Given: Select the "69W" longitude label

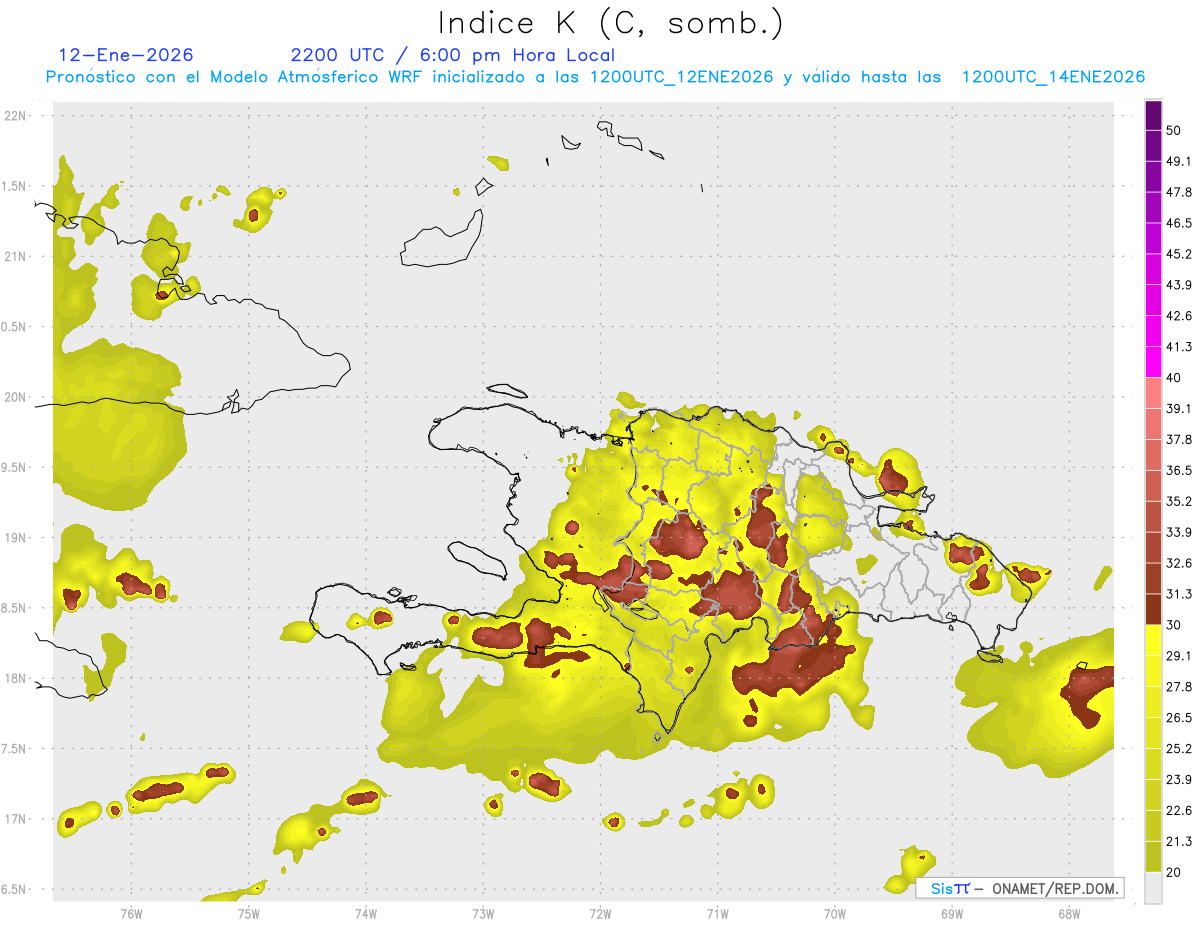Looking at the screenshot, I should pyautogui.click(x=952, y=913).
